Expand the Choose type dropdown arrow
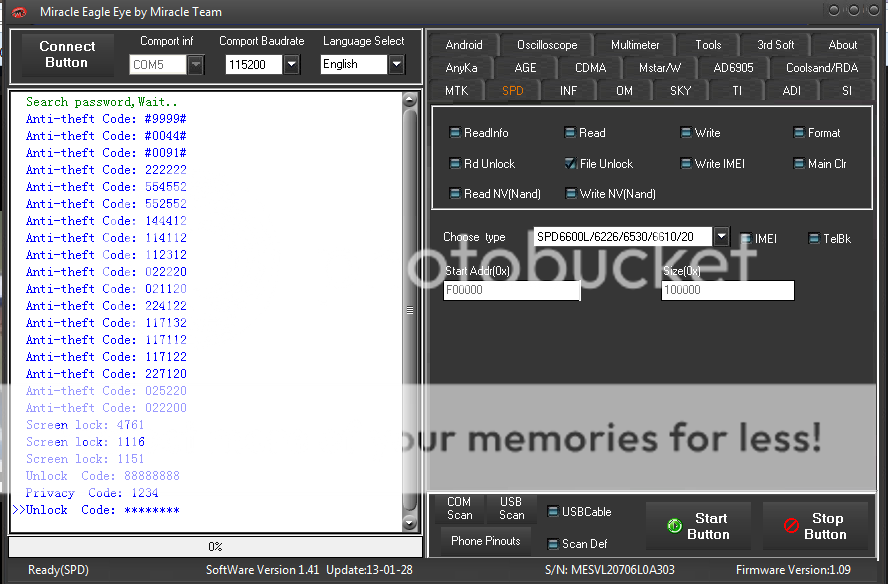This screenshot has height=584, width=888. click(721, 236)
